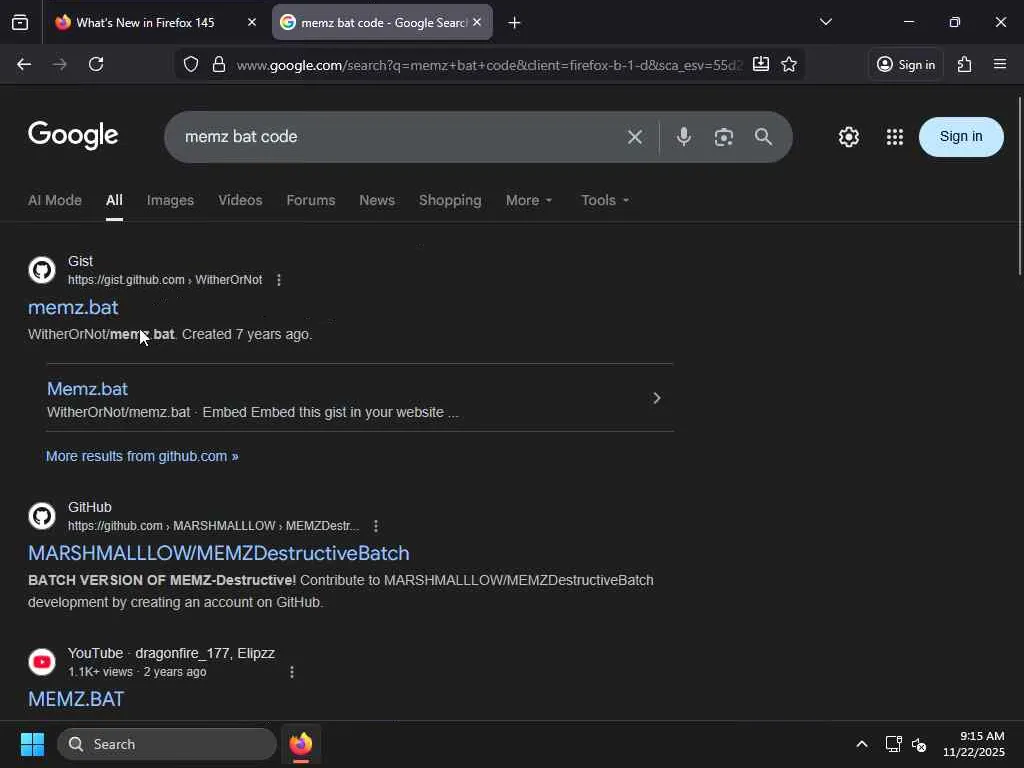Focus the Google search input field
Viewport: 1024px width, 768px height.
point(398,137)
